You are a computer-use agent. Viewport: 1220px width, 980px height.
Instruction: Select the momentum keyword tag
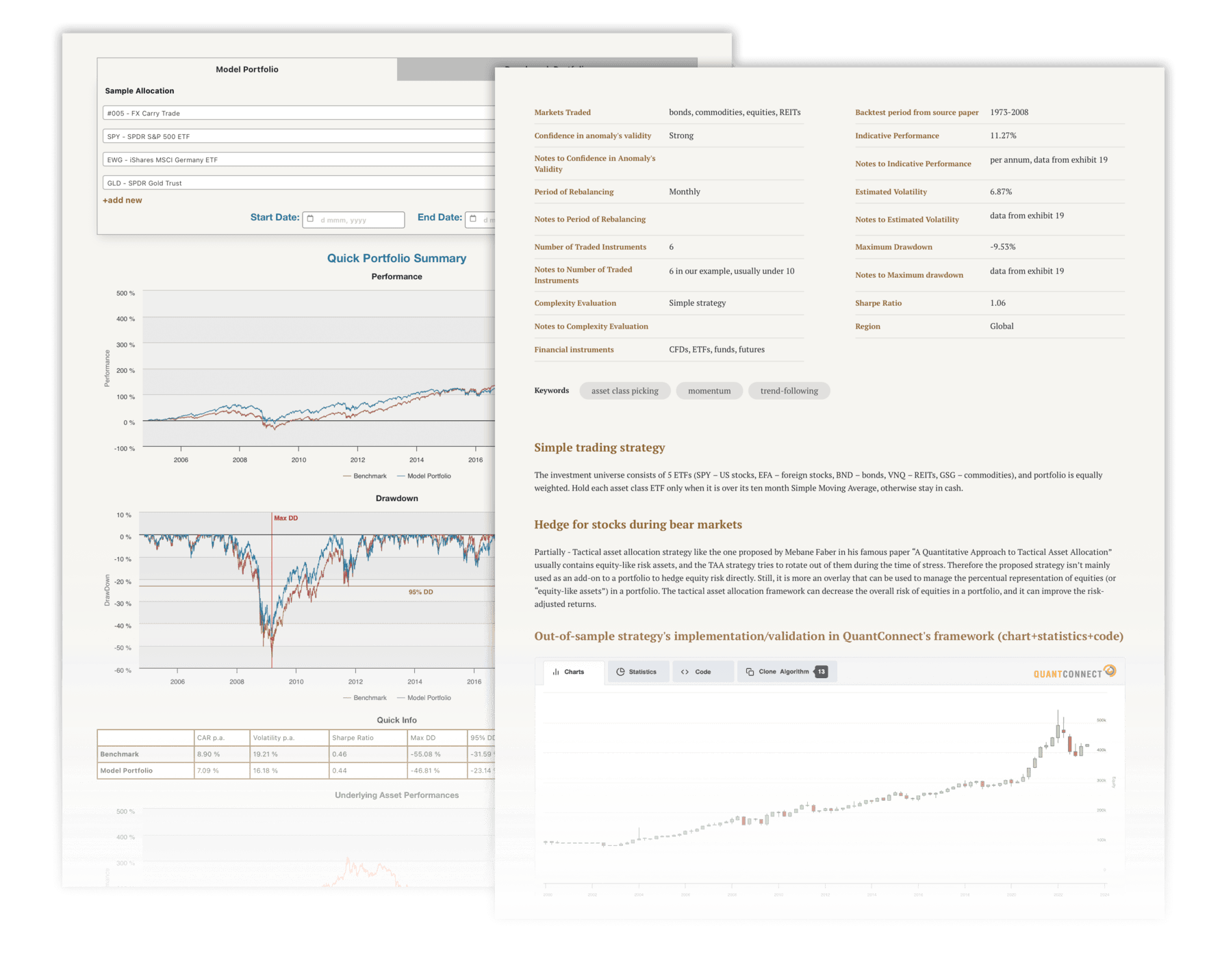pos(709,391)
